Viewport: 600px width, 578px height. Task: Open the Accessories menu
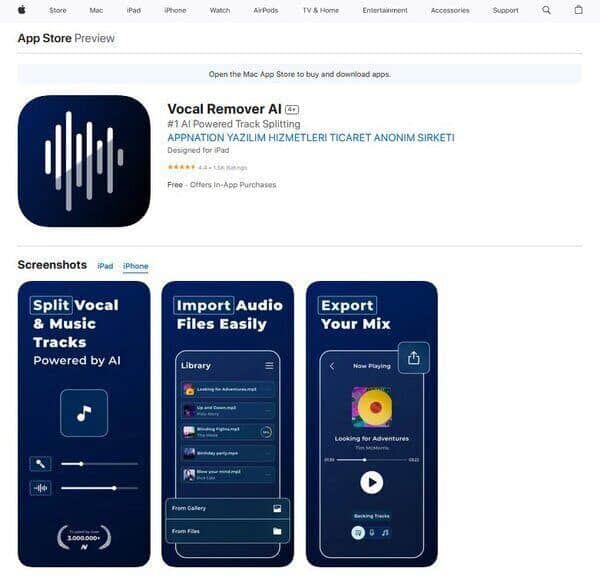coord(450,10)
